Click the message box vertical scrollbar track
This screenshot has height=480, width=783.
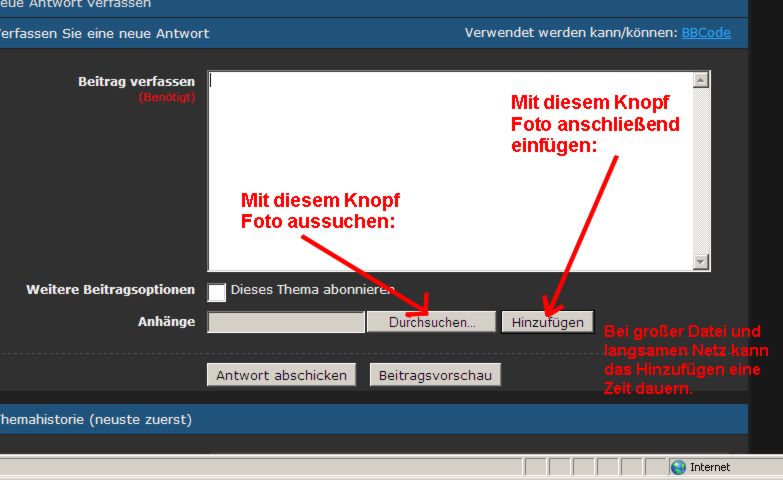pyautogui.click(x=700, y=170)
